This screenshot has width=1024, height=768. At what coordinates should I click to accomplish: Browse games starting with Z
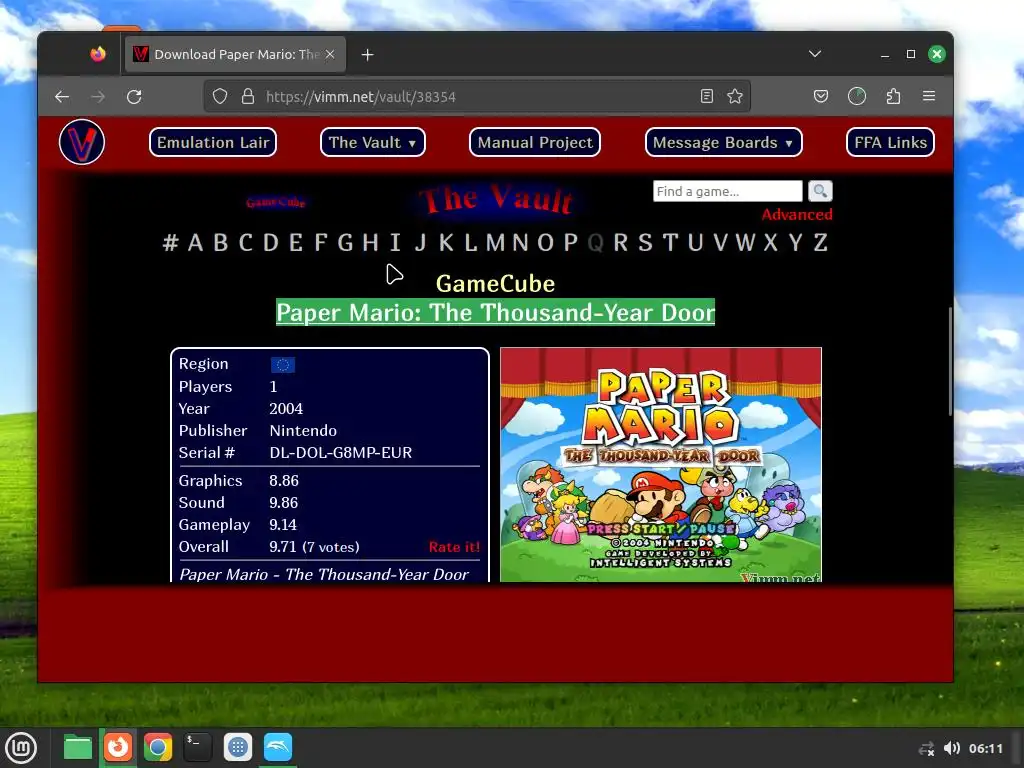tap(821, 243)
